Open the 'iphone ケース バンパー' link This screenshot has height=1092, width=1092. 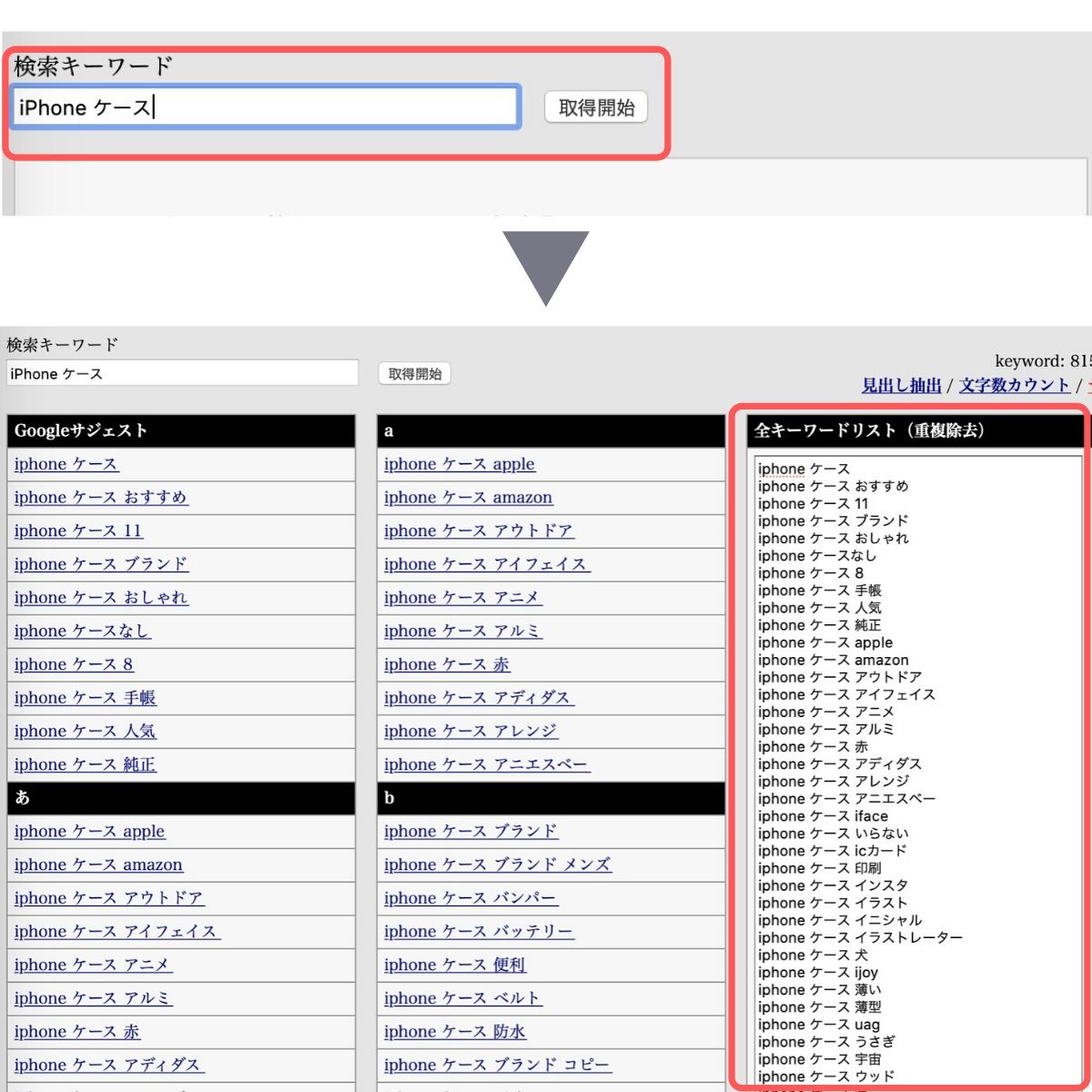pos(471,898)
